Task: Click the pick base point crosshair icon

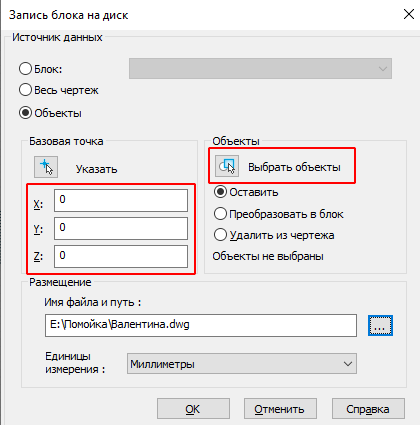Action: click(46, 167)
